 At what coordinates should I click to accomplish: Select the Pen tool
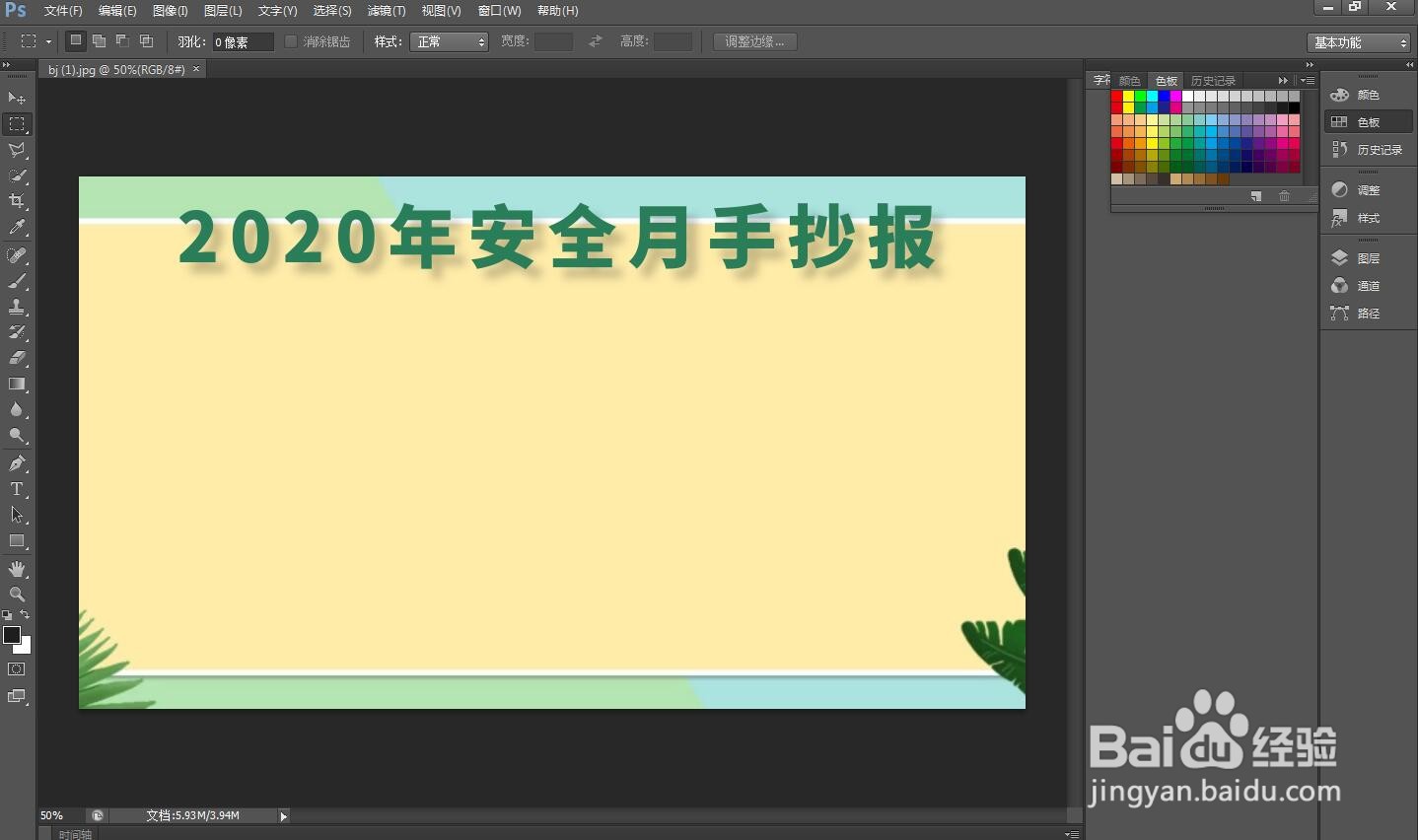pos(16,461)
